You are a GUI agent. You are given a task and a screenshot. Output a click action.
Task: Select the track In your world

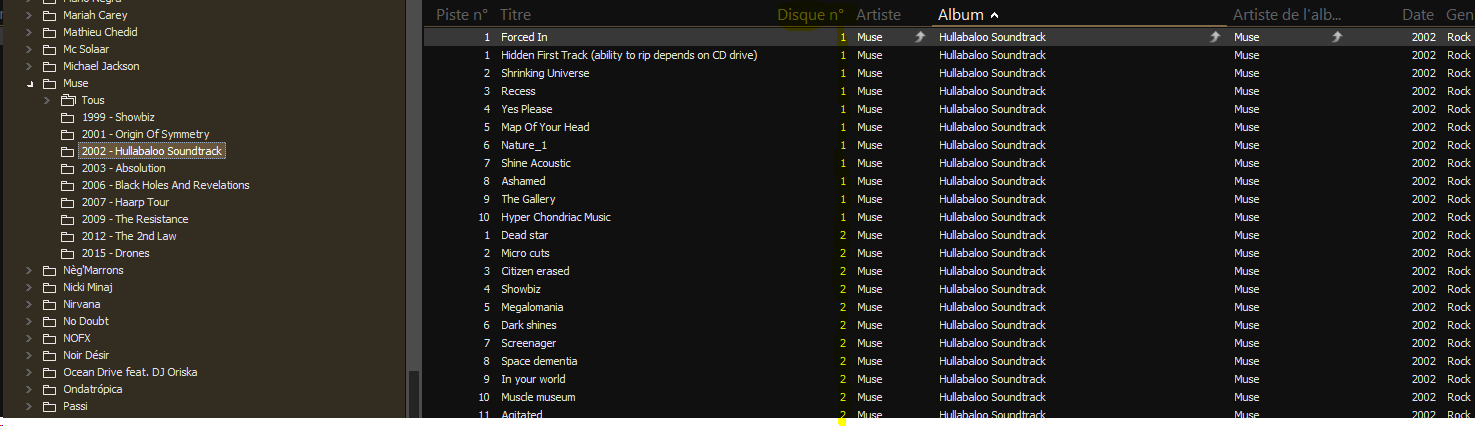pyautogui.click(x=533, y=379)
